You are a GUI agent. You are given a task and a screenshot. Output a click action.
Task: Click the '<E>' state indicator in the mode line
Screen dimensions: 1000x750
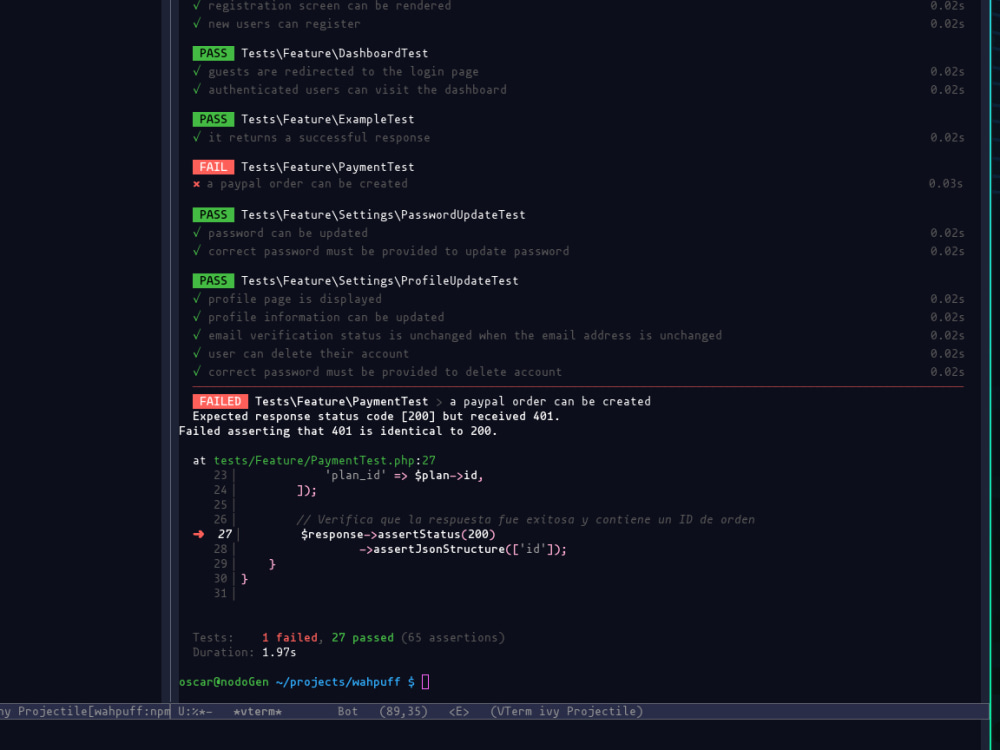459,712
